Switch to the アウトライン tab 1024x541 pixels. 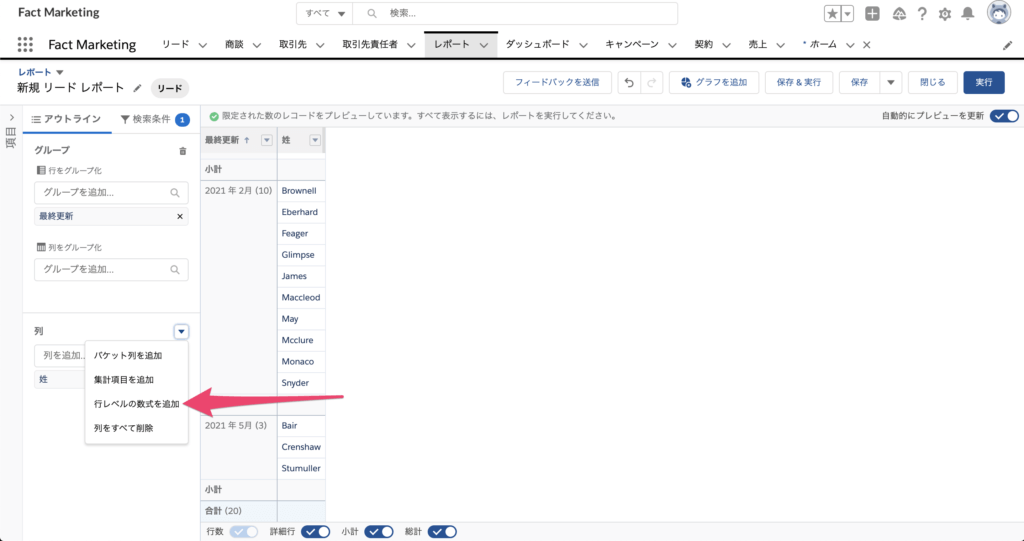point(67,119)
